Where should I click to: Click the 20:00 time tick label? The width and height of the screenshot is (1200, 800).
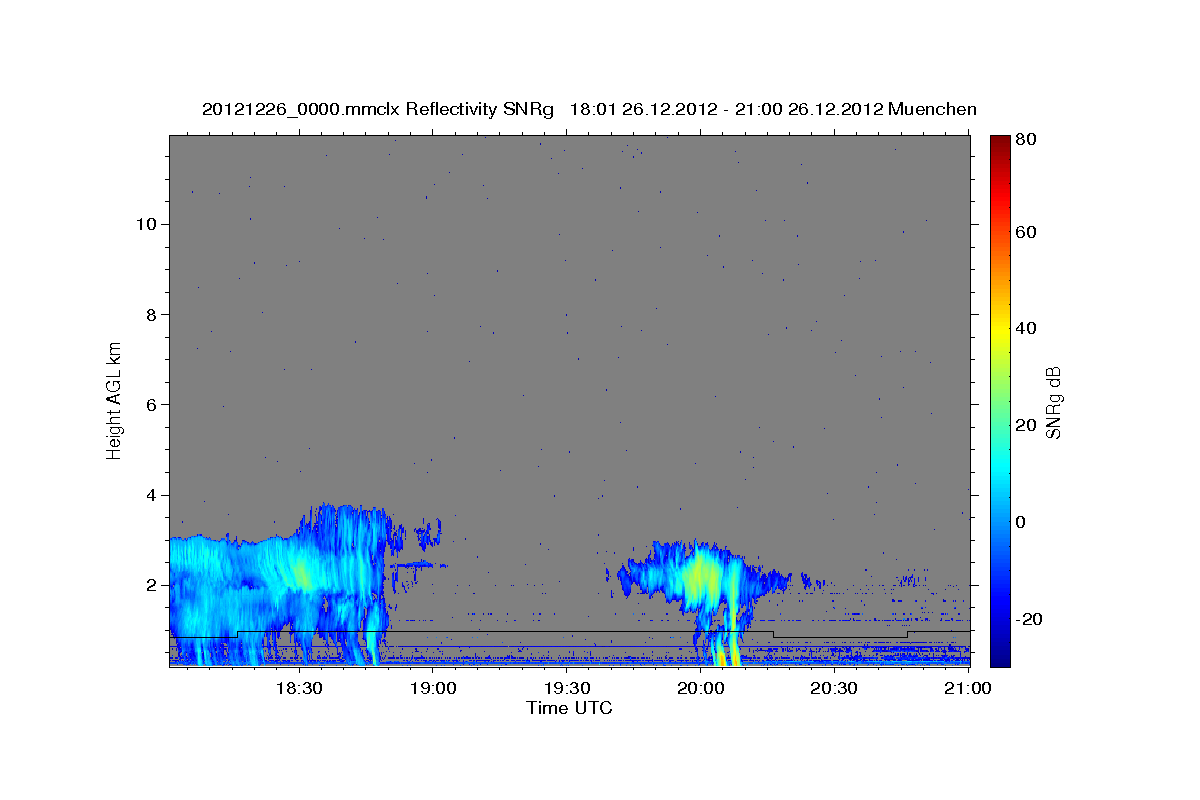click(700, 688)
